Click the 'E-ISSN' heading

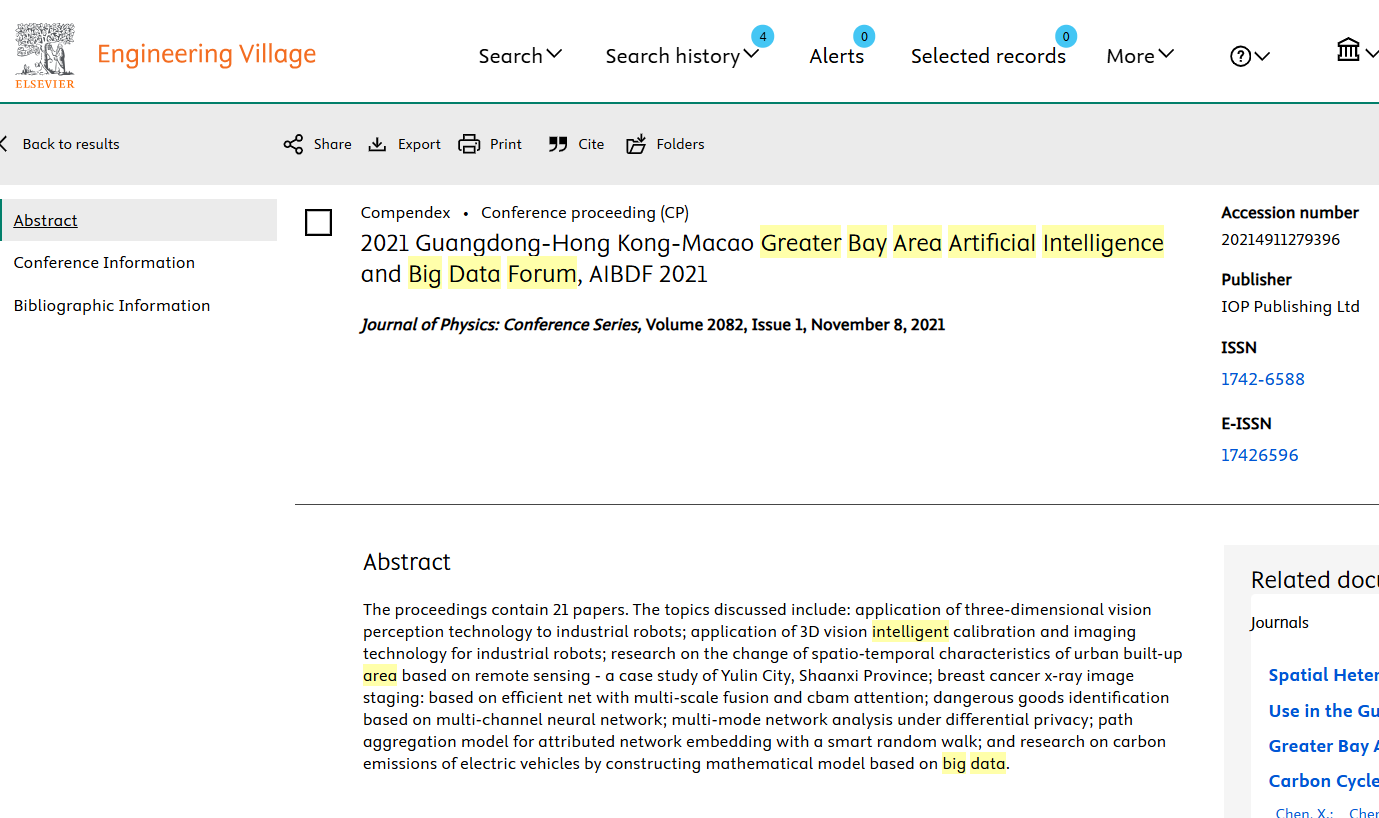coord(1246,424)
